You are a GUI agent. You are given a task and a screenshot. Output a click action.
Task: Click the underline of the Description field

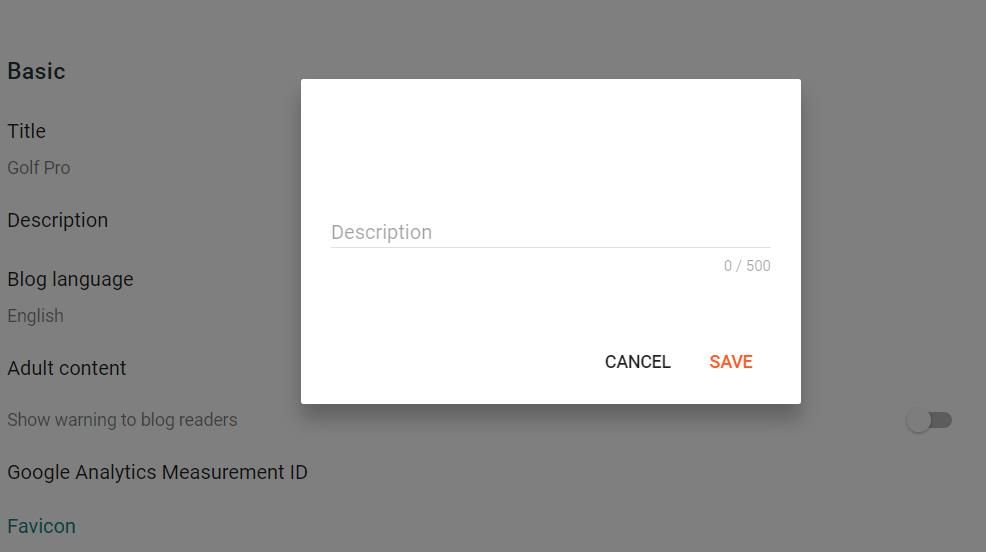(550, 247)
